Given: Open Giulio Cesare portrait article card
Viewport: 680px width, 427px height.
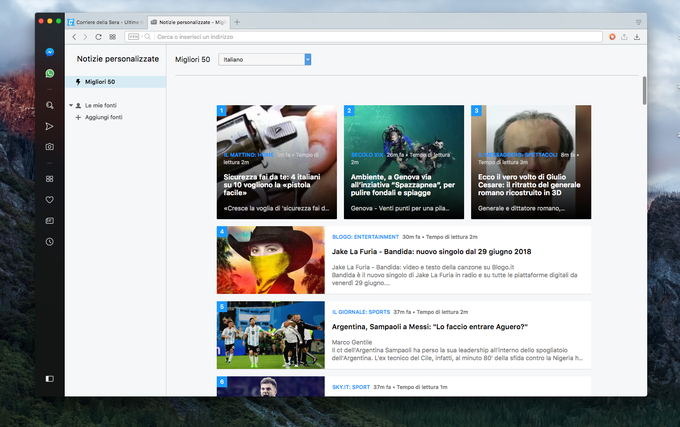Looking at the screenshot, I should click(x=531, y=162).
